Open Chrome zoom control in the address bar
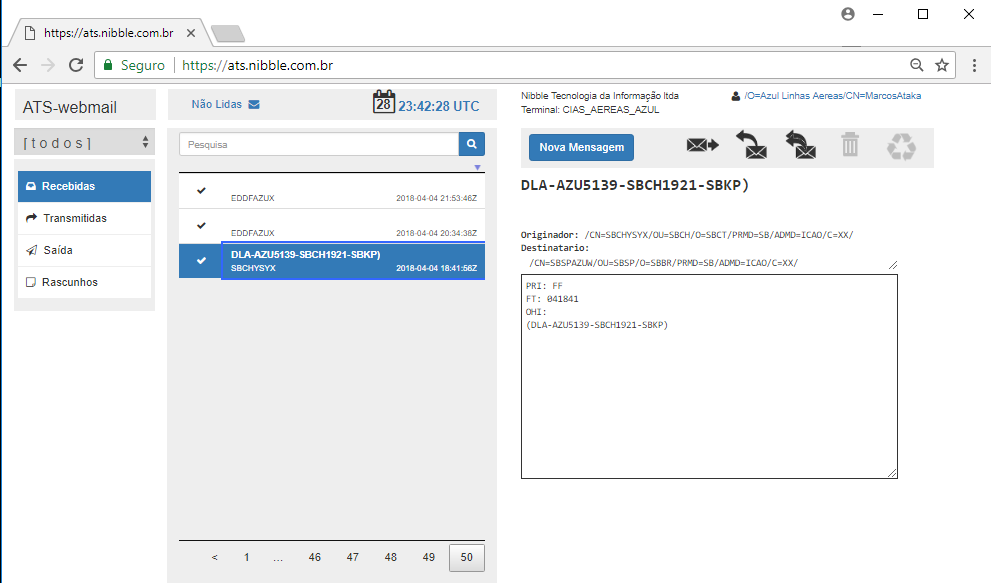 916,65
